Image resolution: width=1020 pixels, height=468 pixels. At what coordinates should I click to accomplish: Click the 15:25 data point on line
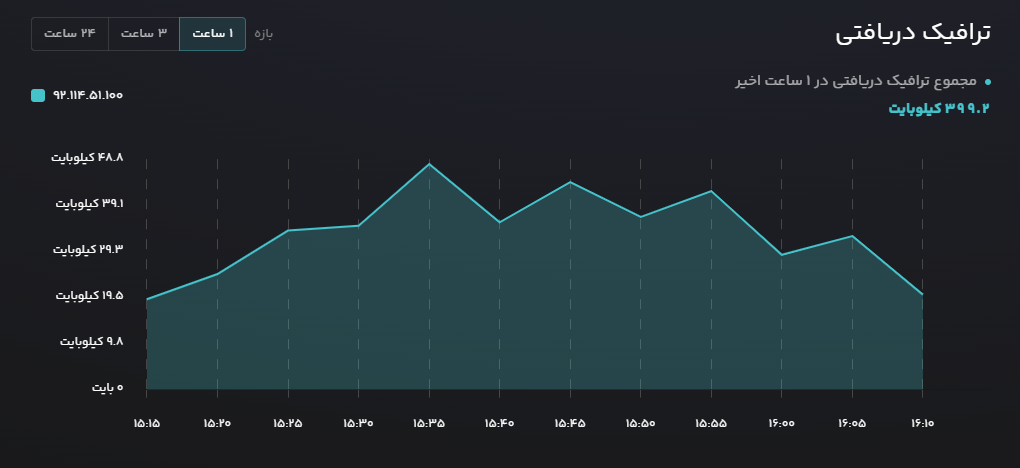point(288,230)
